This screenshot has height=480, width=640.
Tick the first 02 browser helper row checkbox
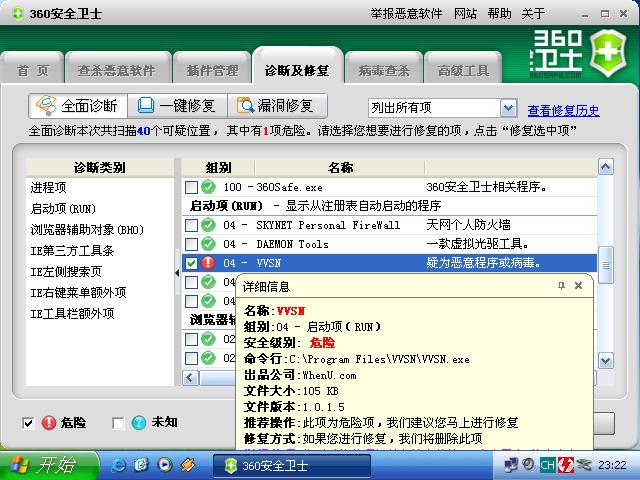pyautogui.click(x=191, y=339)
